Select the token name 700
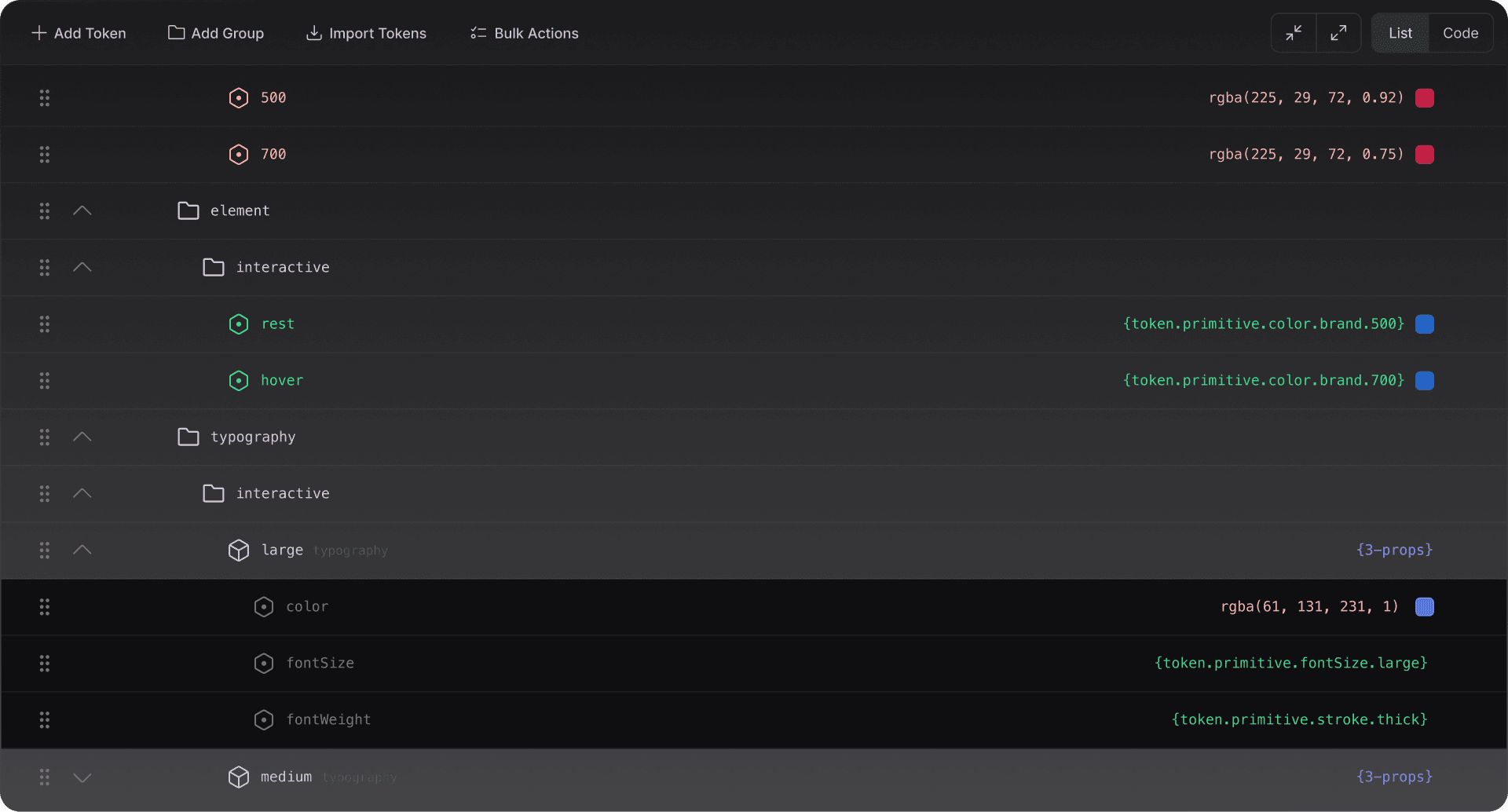The width and height of the screenshot is (1508, 812). click(273, 155)
